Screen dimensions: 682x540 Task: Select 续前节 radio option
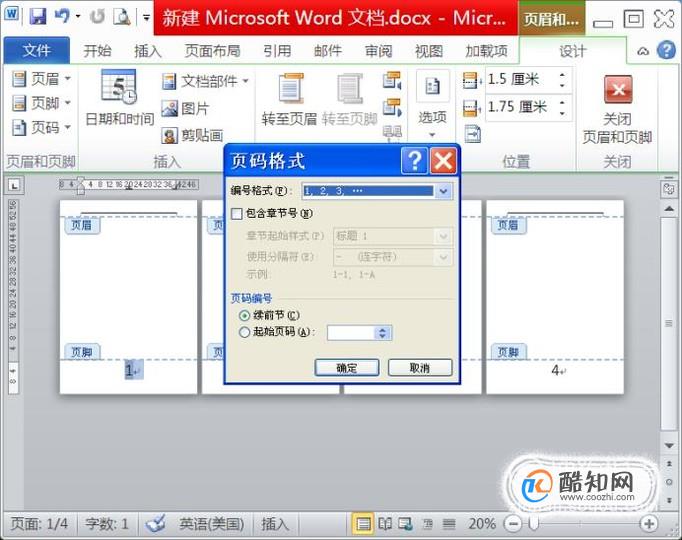tap(244, 315)
